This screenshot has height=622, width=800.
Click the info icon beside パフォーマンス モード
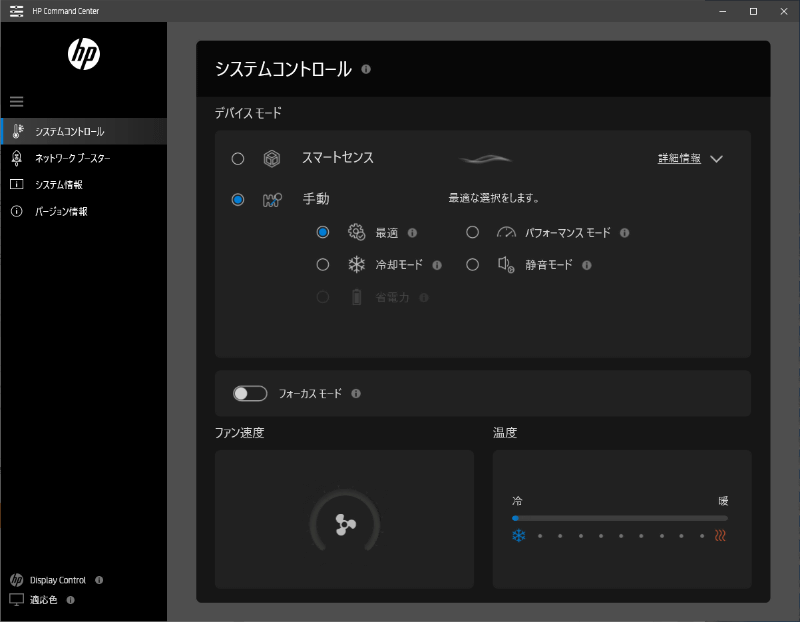coord(624,232)
